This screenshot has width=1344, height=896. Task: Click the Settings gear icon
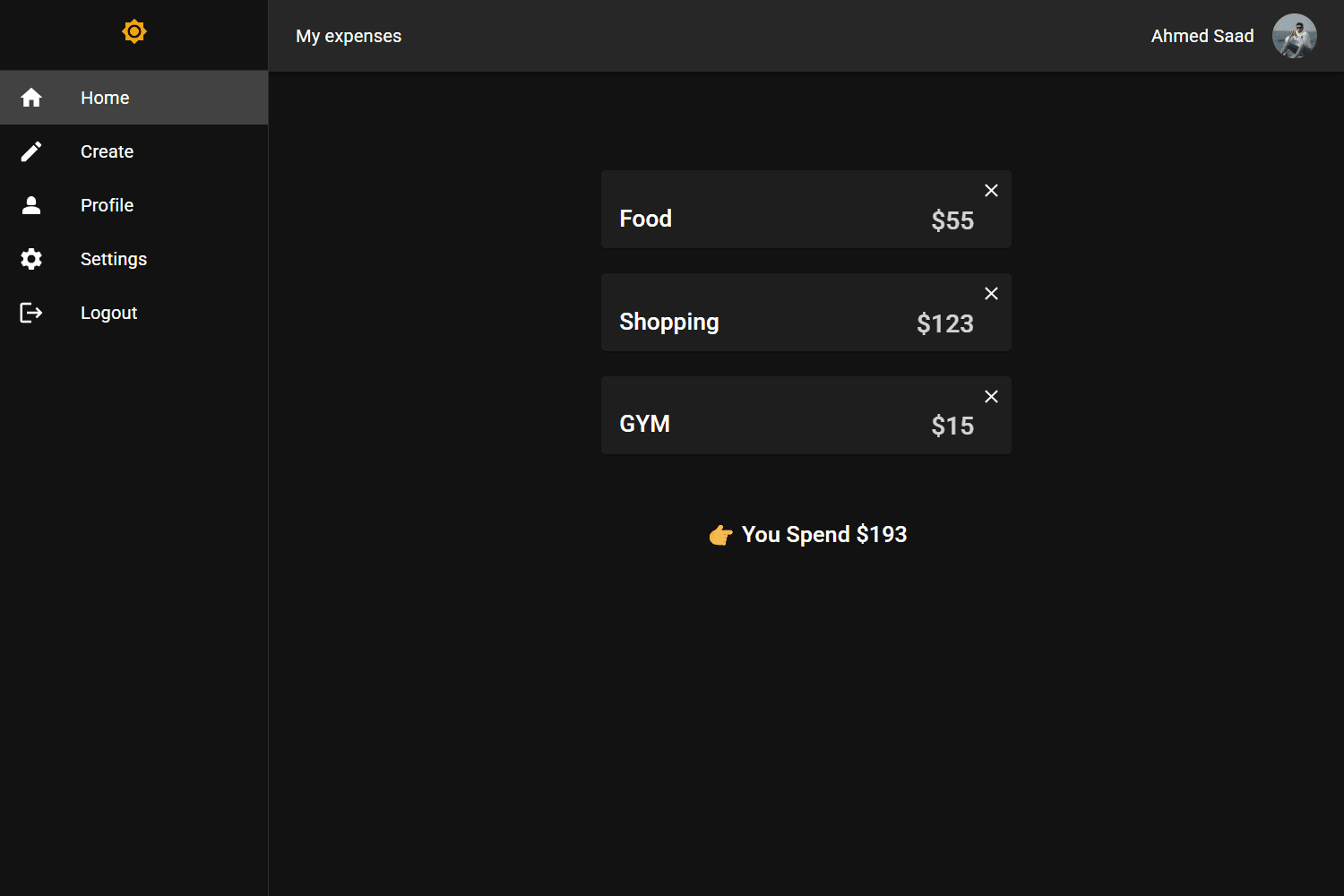tap(31, 259)
